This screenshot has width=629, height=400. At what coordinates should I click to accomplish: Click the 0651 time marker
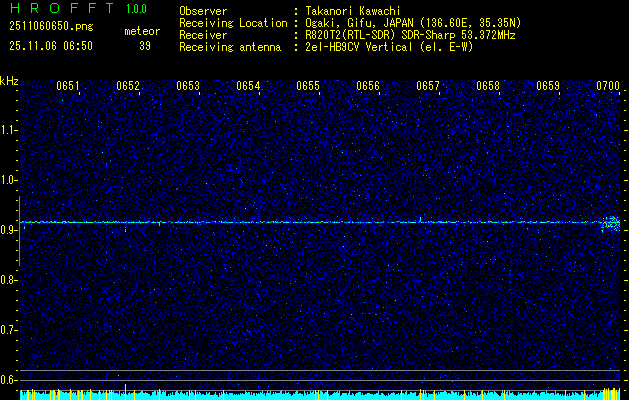tap(67, 86)
